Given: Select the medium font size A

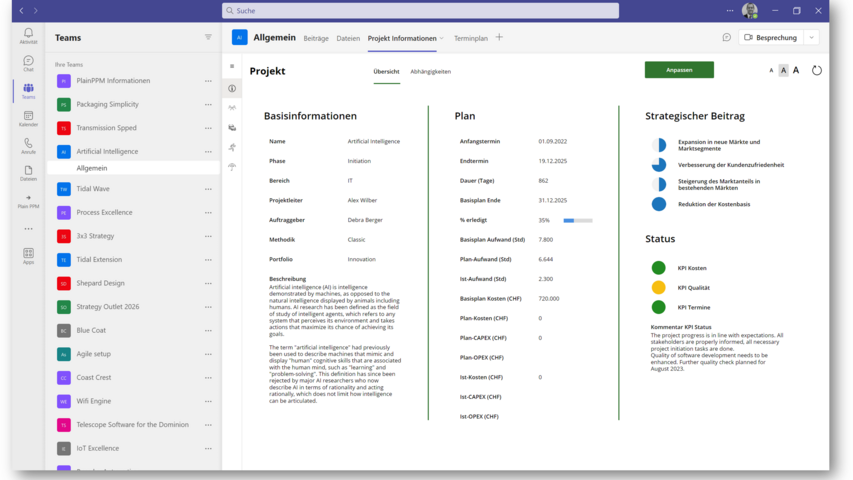Looking at the screenshot, I should 783,71.
